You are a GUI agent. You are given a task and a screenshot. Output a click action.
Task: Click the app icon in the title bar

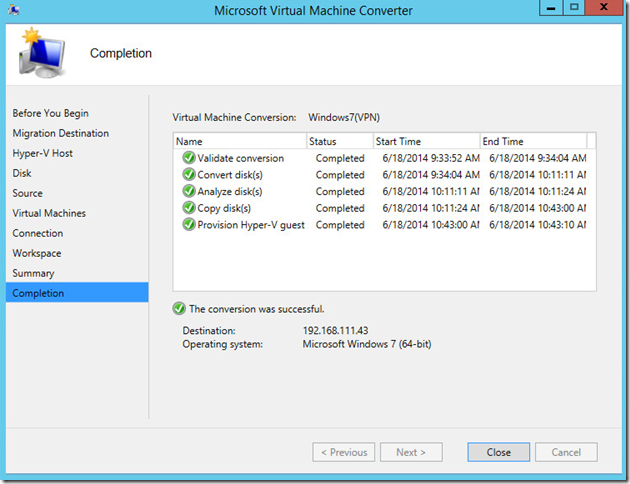click(14, 10)
